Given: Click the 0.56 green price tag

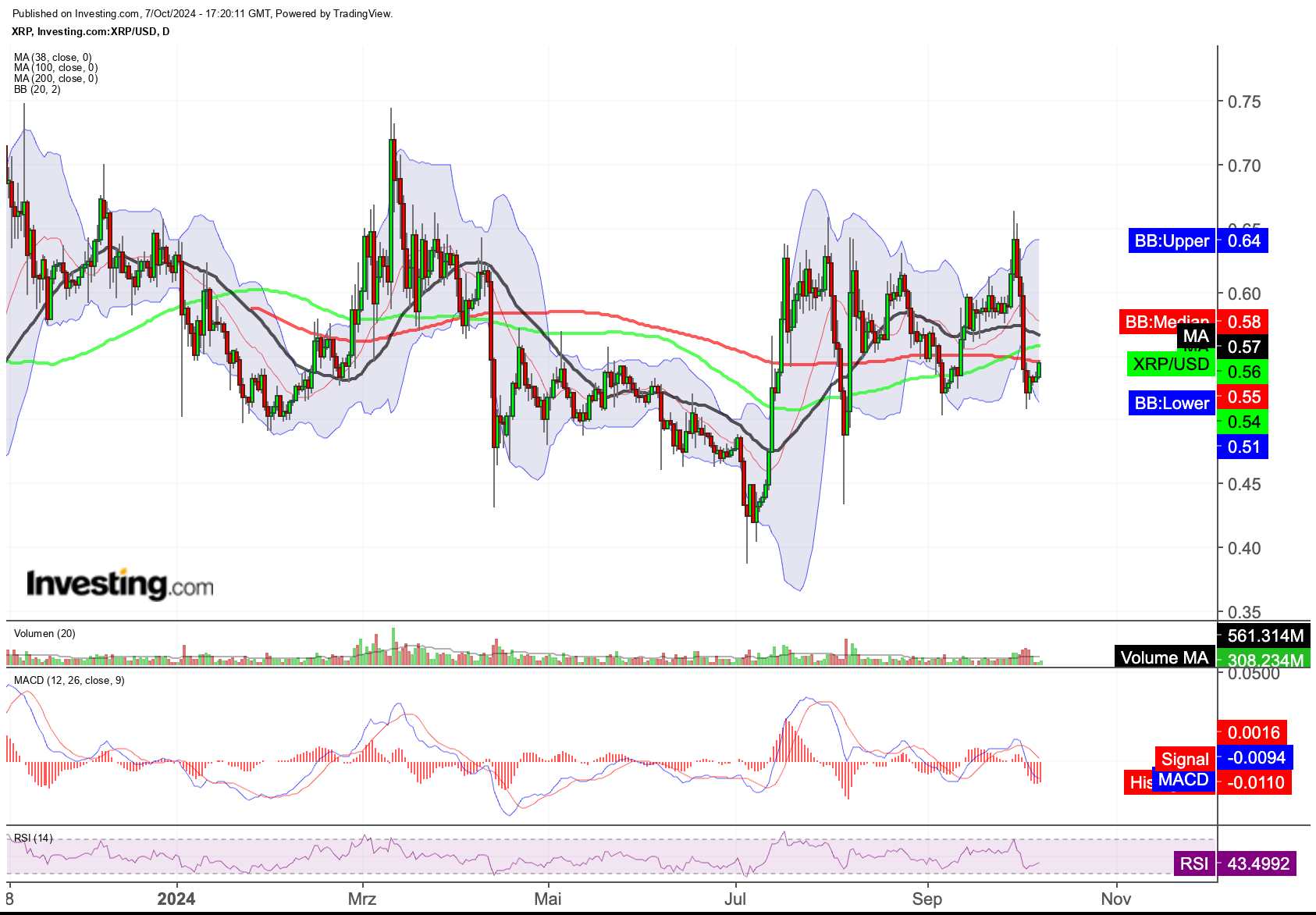Looking at the screenshot, I should click(x=1243, y=372).
